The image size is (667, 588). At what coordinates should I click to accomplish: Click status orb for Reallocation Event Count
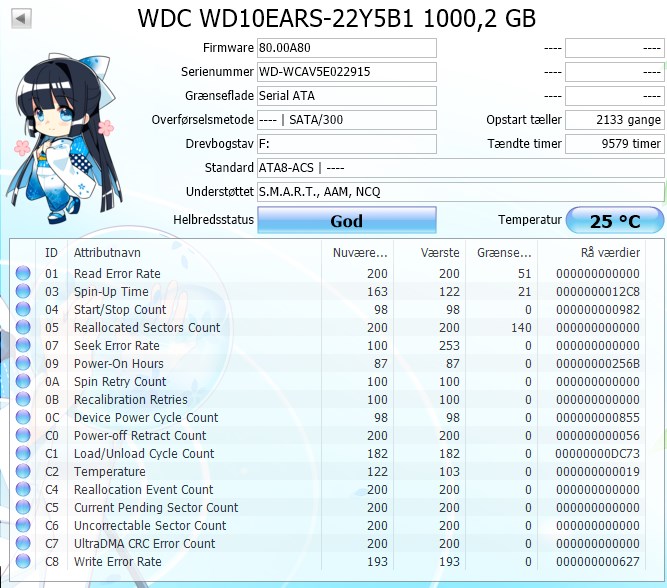23,489
